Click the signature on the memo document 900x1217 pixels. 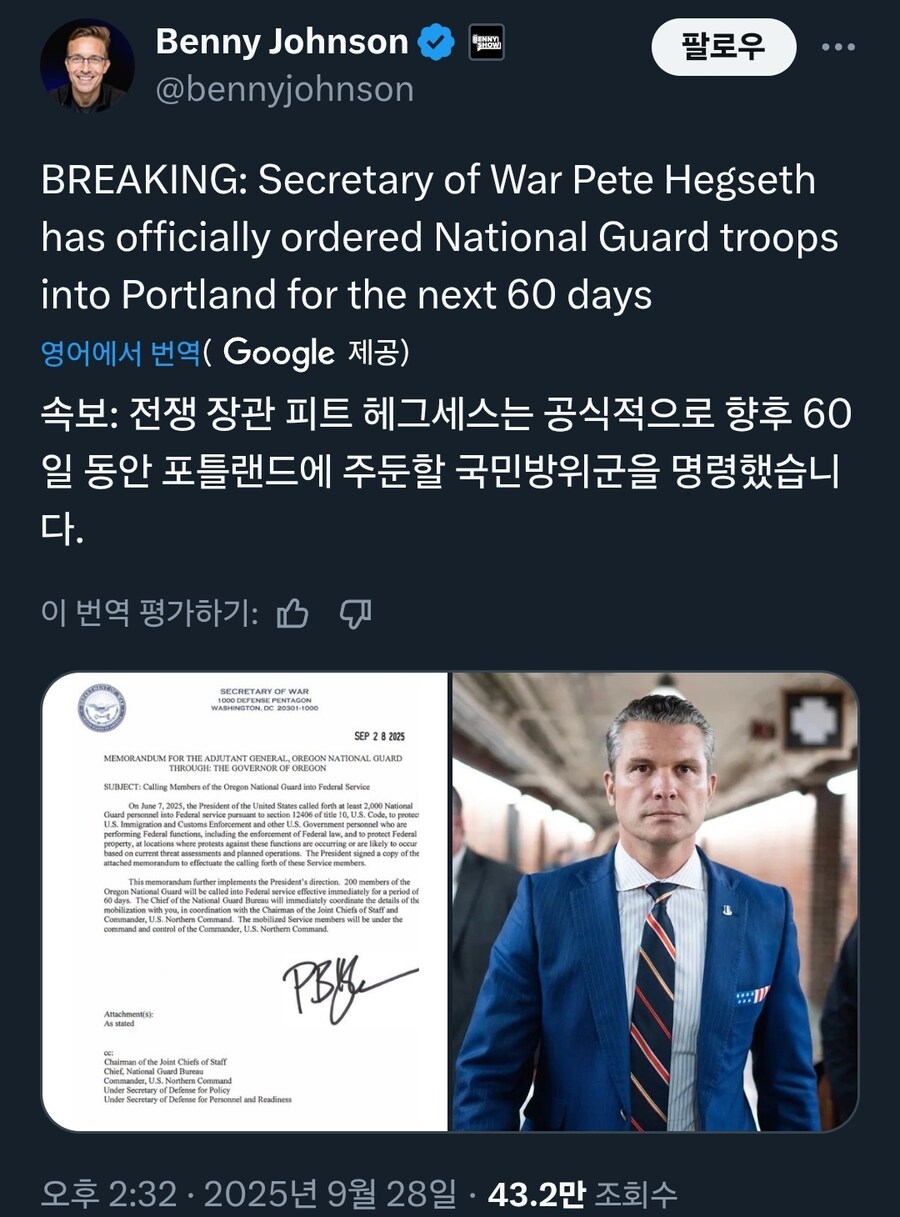click(x=345, y=983)
